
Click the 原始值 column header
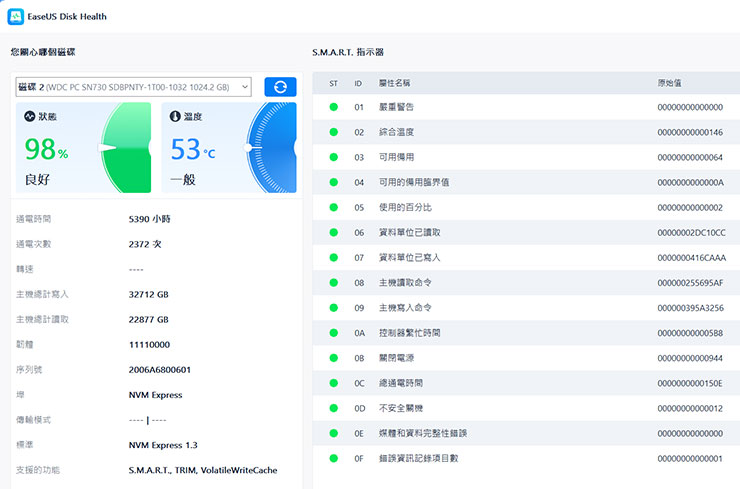(669, 83)
